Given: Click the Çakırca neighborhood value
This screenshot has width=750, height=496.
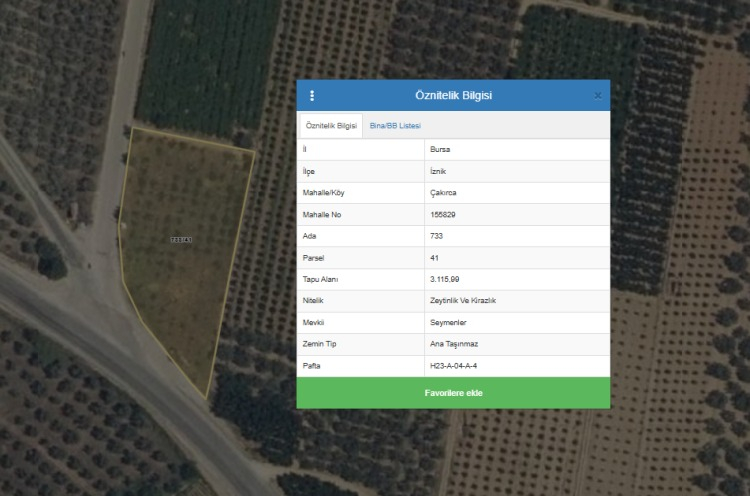Looking at the screenshot, I should click(x=443, y=192).
